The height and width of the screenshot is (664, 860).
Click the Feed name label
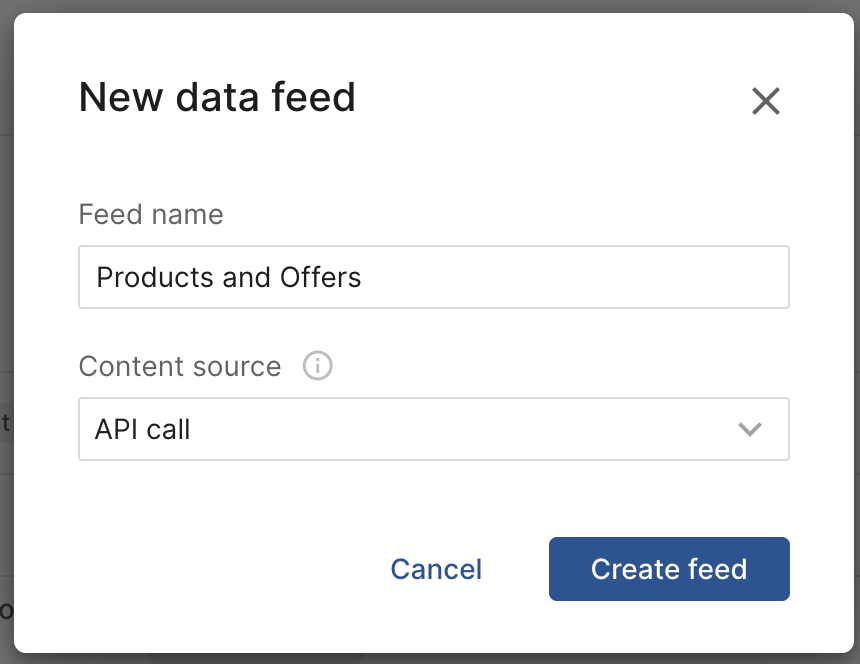pyautogui.click(x=151, y=214)
